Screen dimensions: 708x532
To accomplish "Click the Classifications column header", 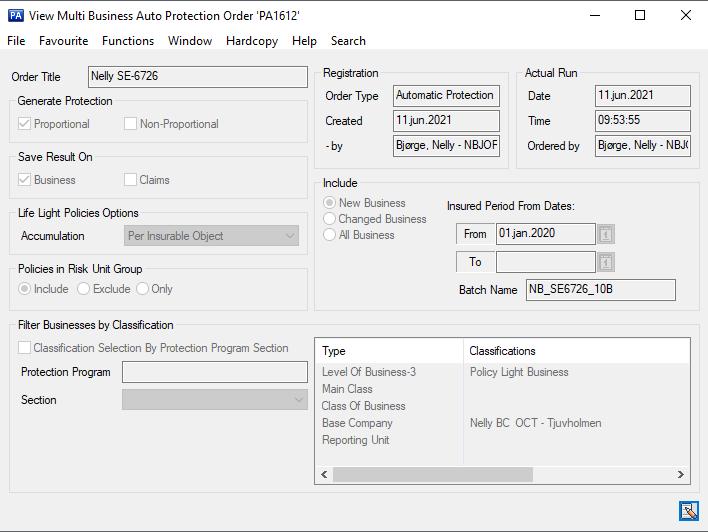I will coord(577,351).
